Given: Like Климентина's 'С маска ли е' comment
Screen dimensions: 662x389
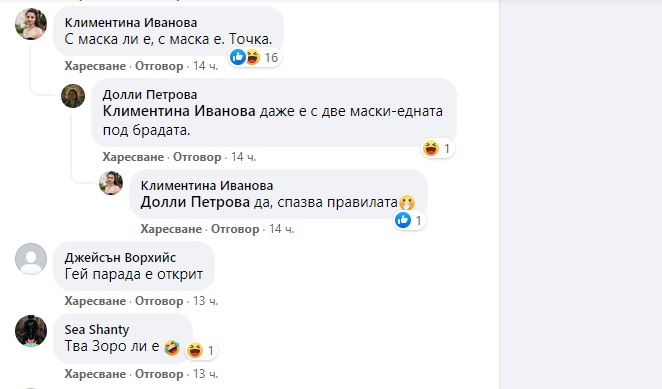Looking at the screenshot, I should (95, 66).
